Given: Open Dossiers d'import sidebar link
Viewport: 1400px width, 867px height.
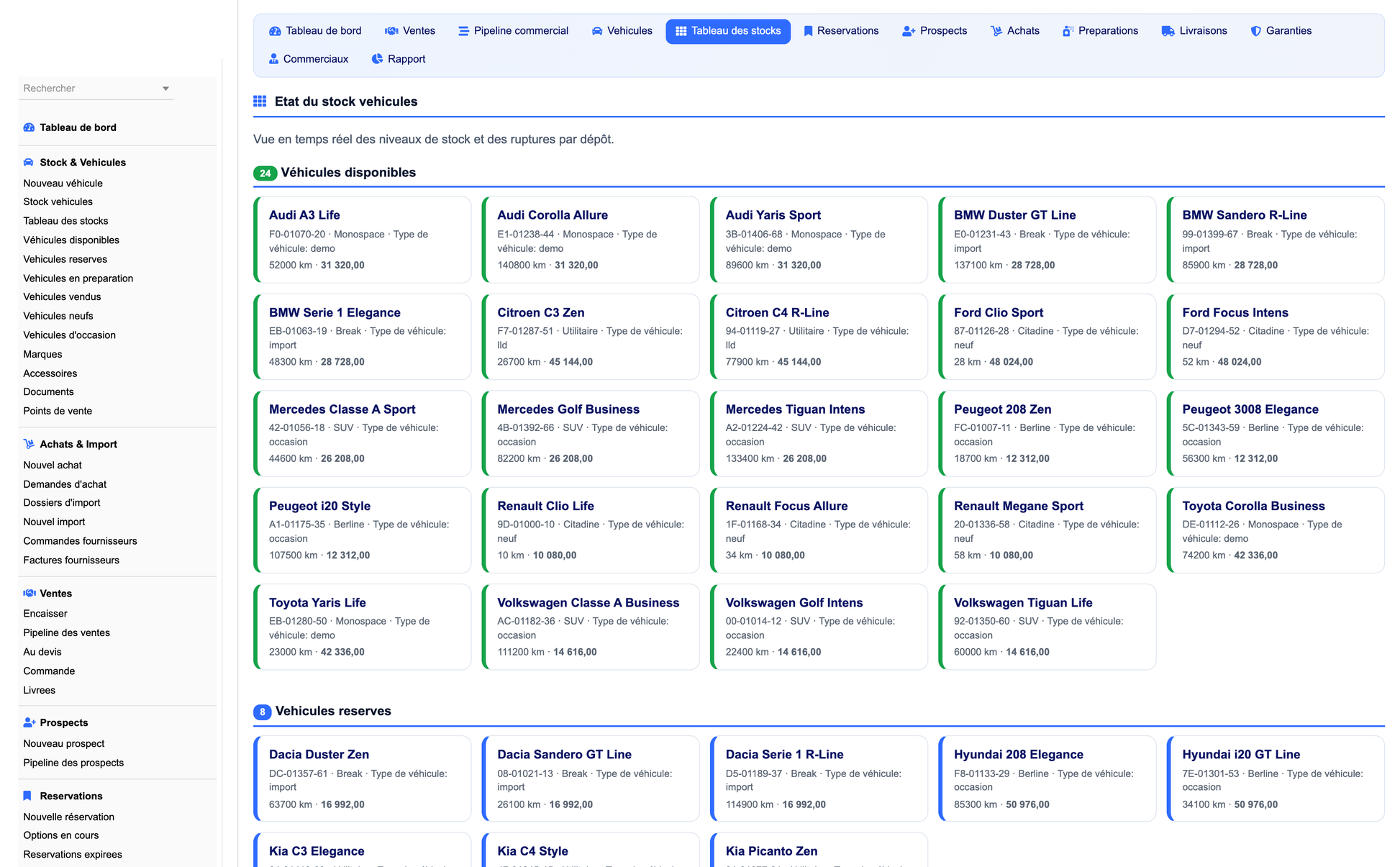Looking at the screenshot, I should point(62,503).
